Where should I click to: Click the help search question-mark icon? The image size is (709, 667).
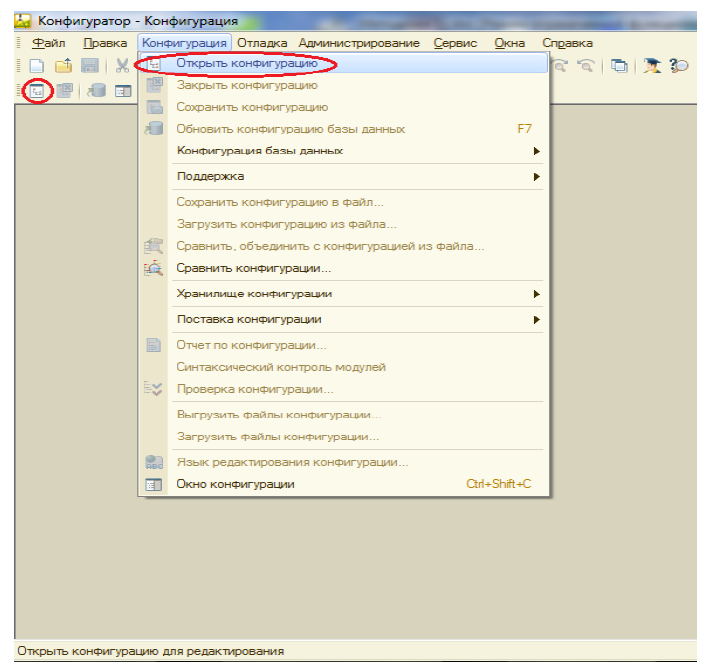(679, 66)
